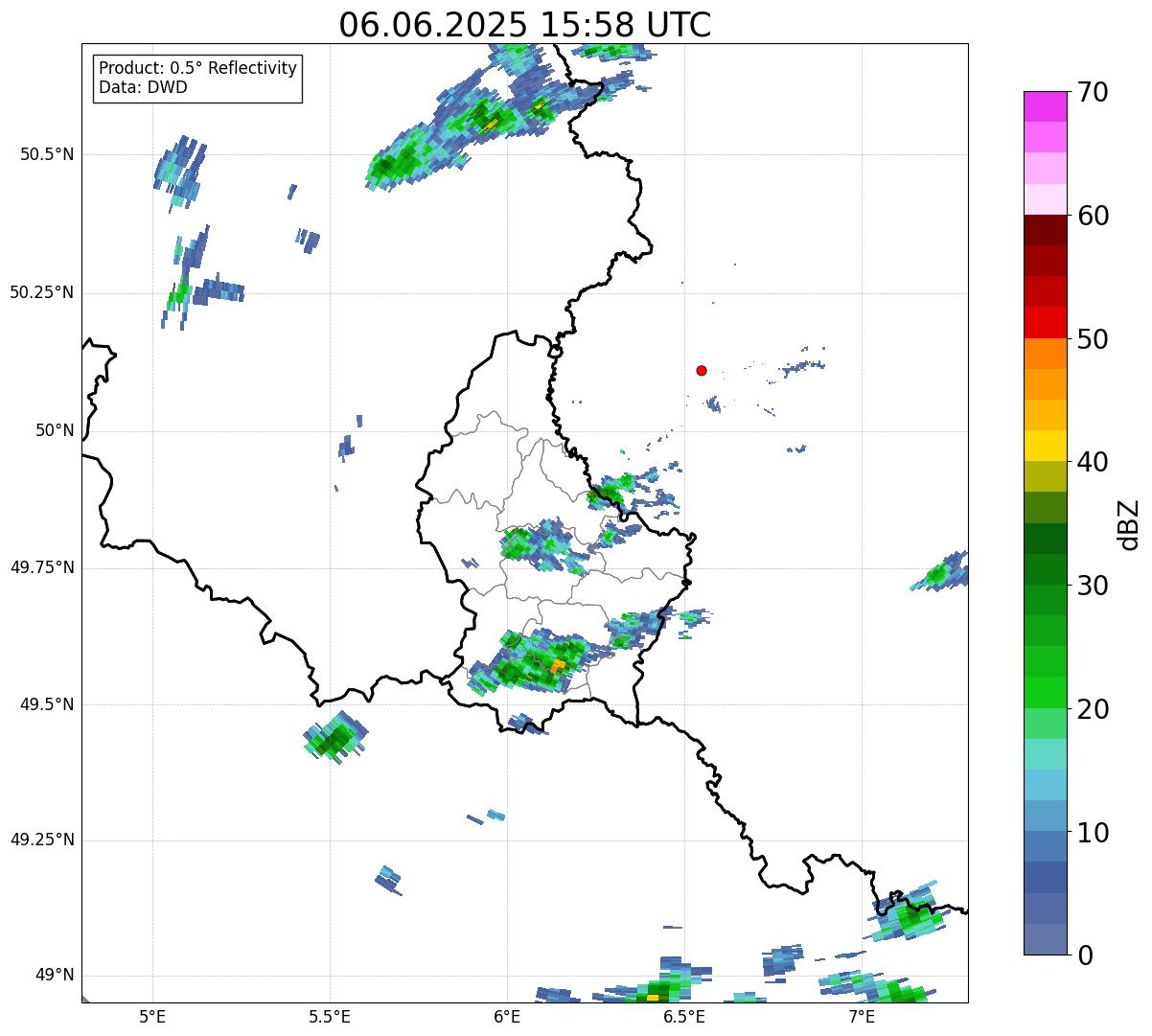
Task: Click the 49.5°N latitude label
Action: point(47,704)
